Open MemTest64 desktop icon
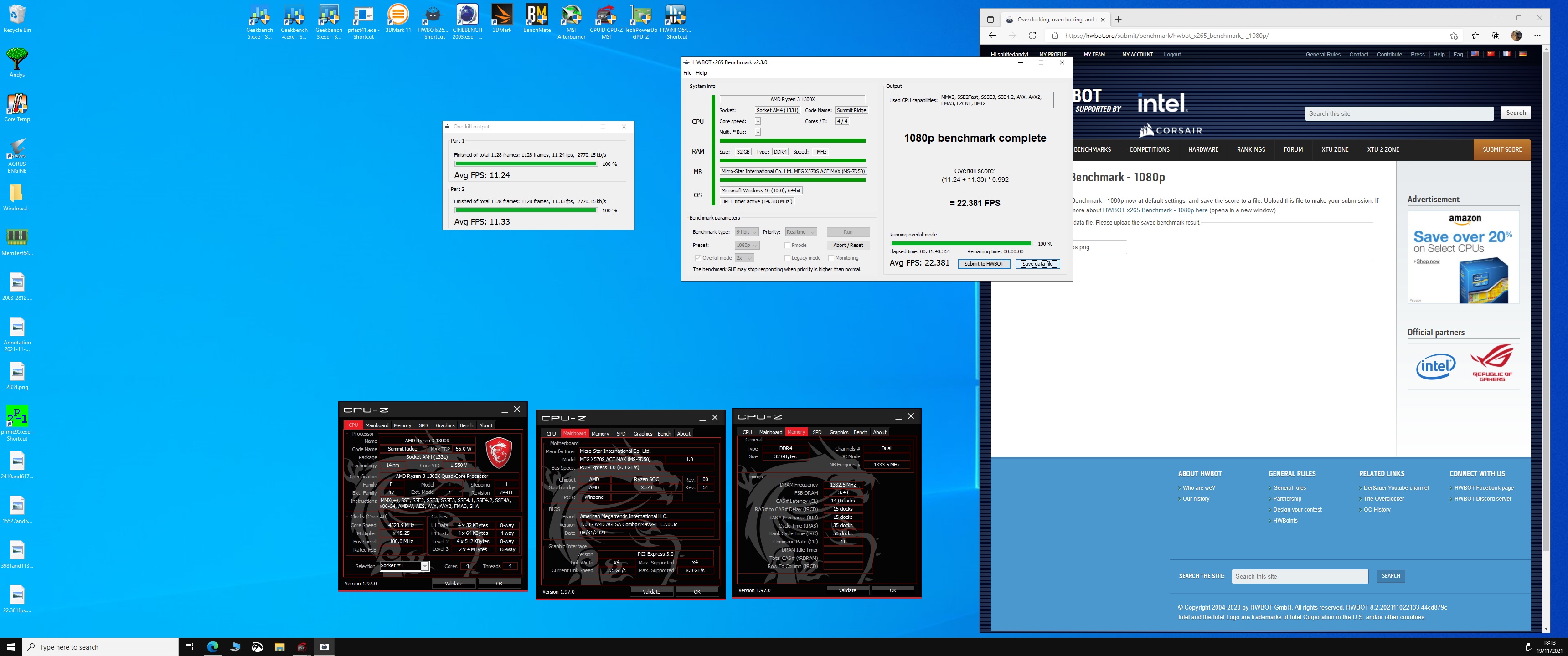1568x656 pixels. tap(17, 241)
